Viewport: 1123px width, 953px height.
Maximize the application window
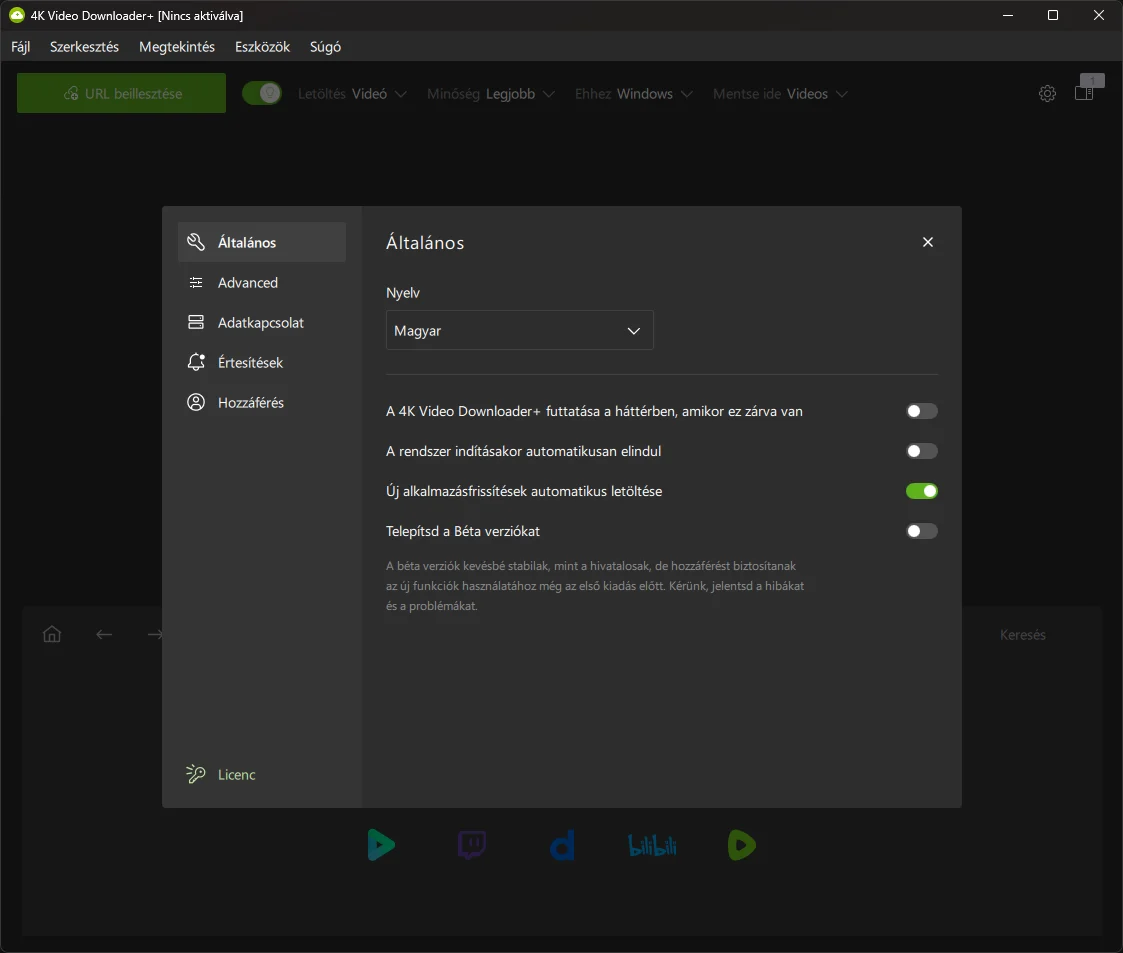point(1053,15)
